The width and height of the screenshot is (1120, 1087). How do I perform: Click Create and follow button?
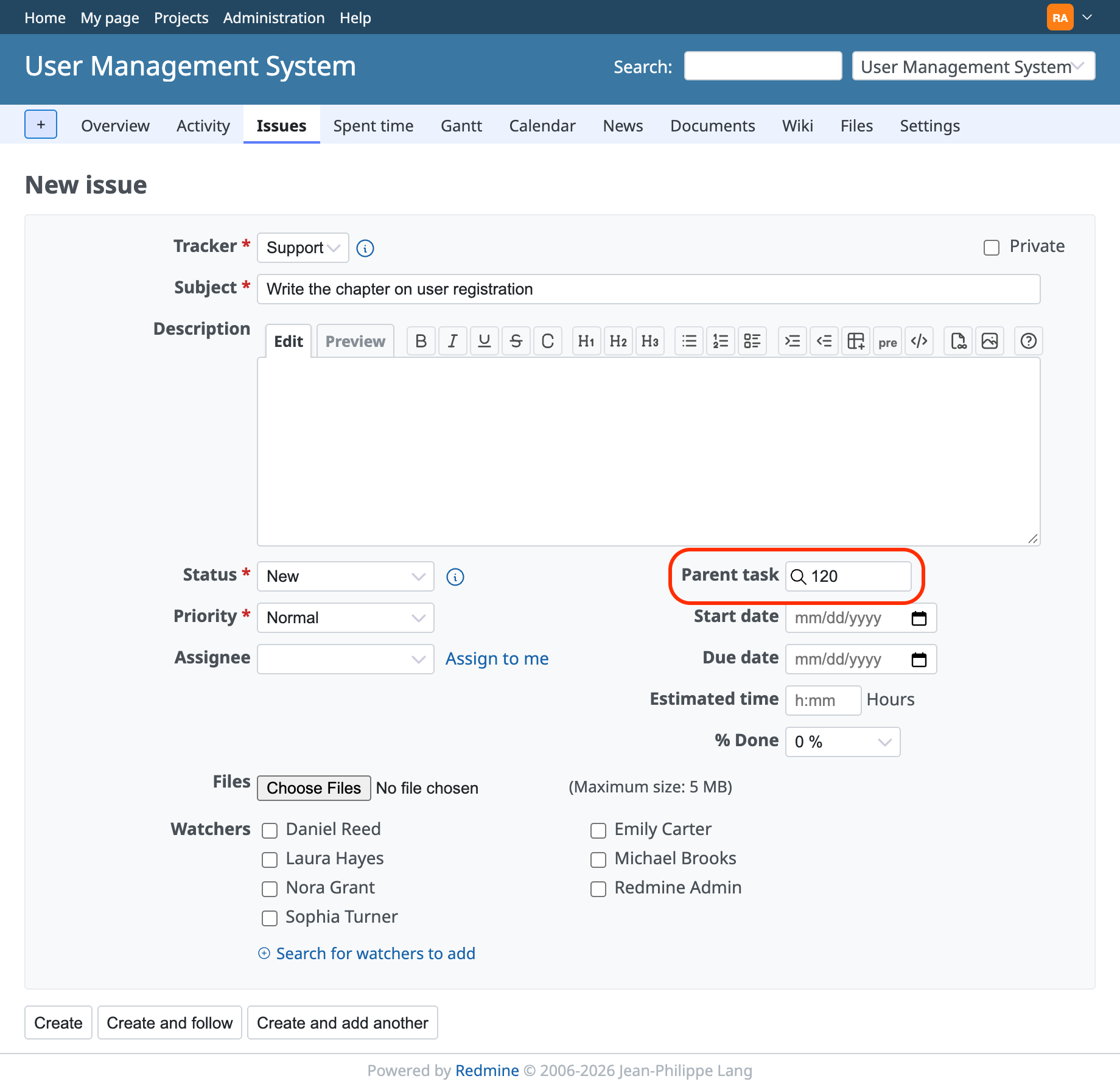[x=170, y=1022]
